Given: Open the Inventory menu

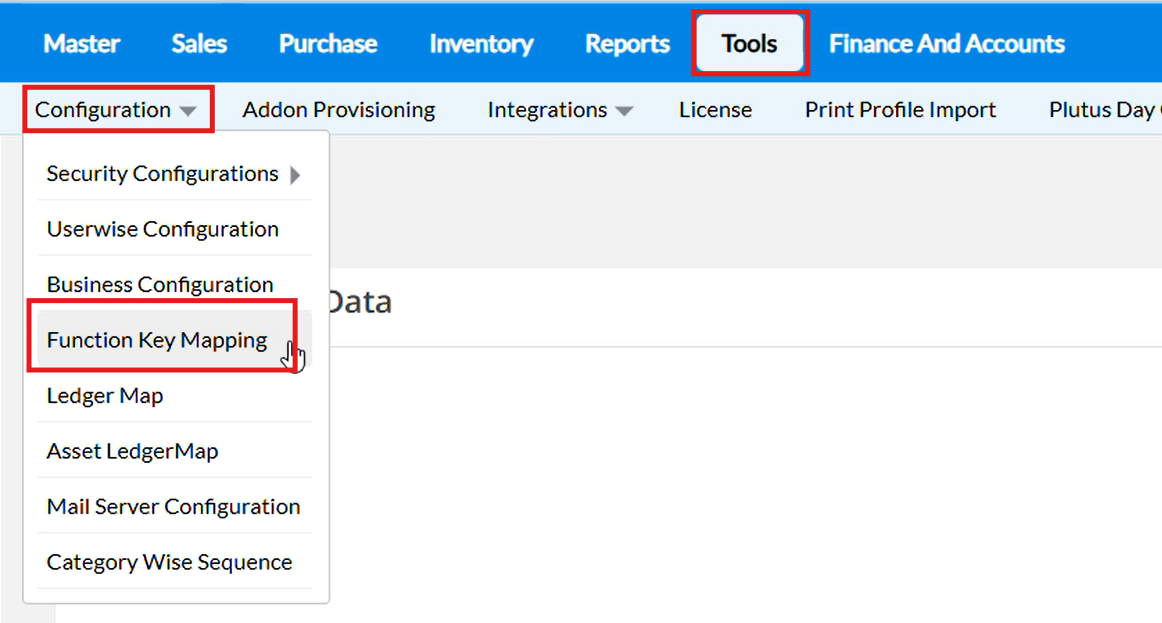Looking at the screenshot, I should click(x=481, y=44).
